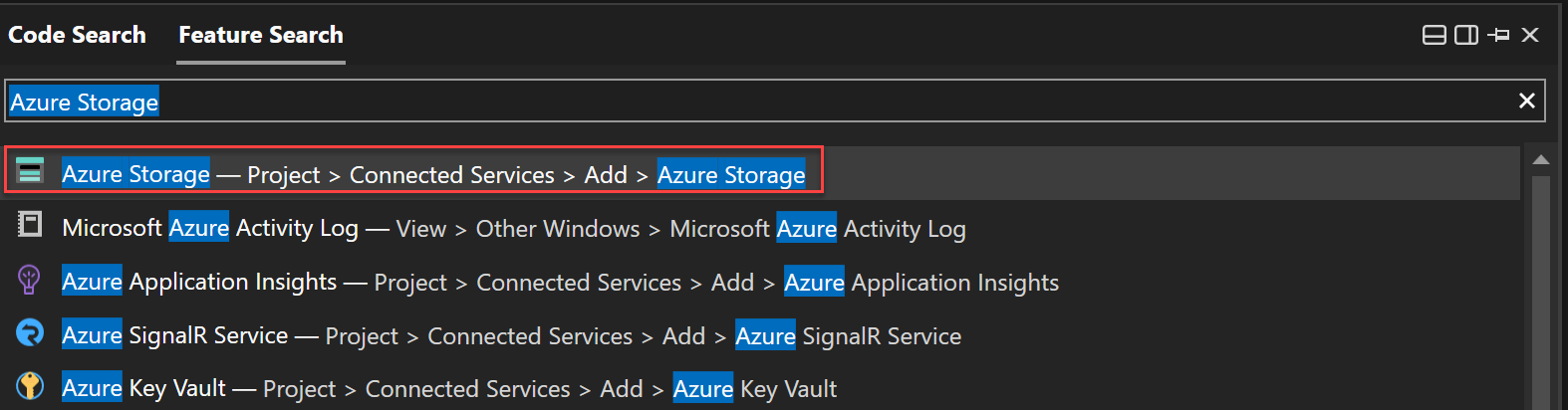Clear the search box text
The height and width of the screenshot is (410, 1568).
(1526, 101)
